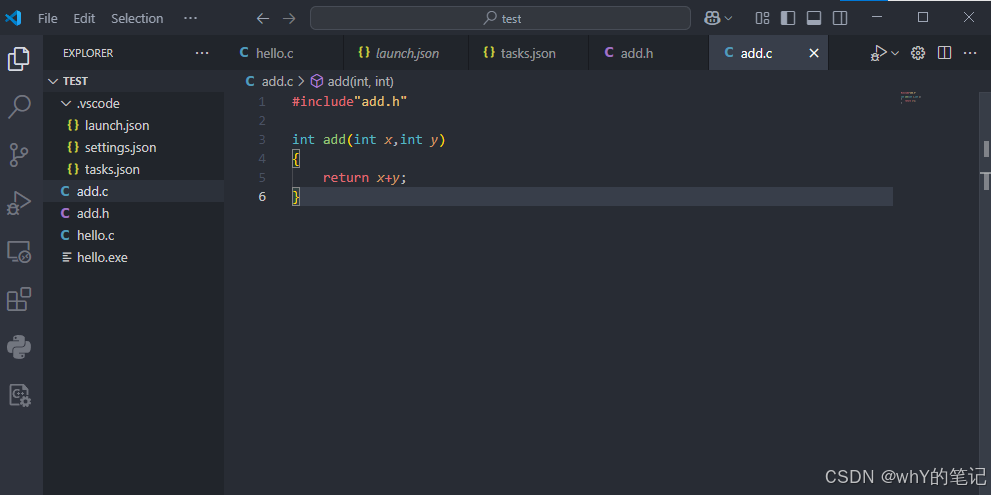
Task: Open settings.json in the explorer
Action: 133,147
